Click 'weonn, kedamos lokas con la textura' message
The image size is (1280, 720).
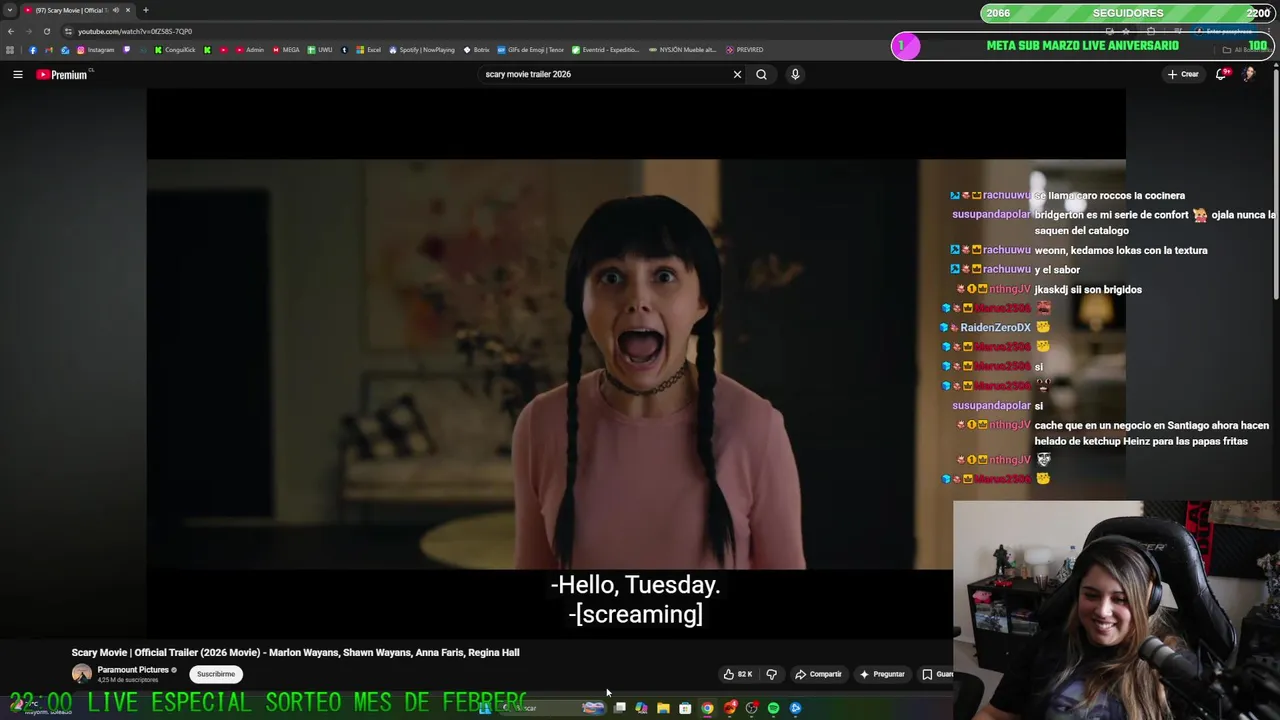coord(1121,250)
